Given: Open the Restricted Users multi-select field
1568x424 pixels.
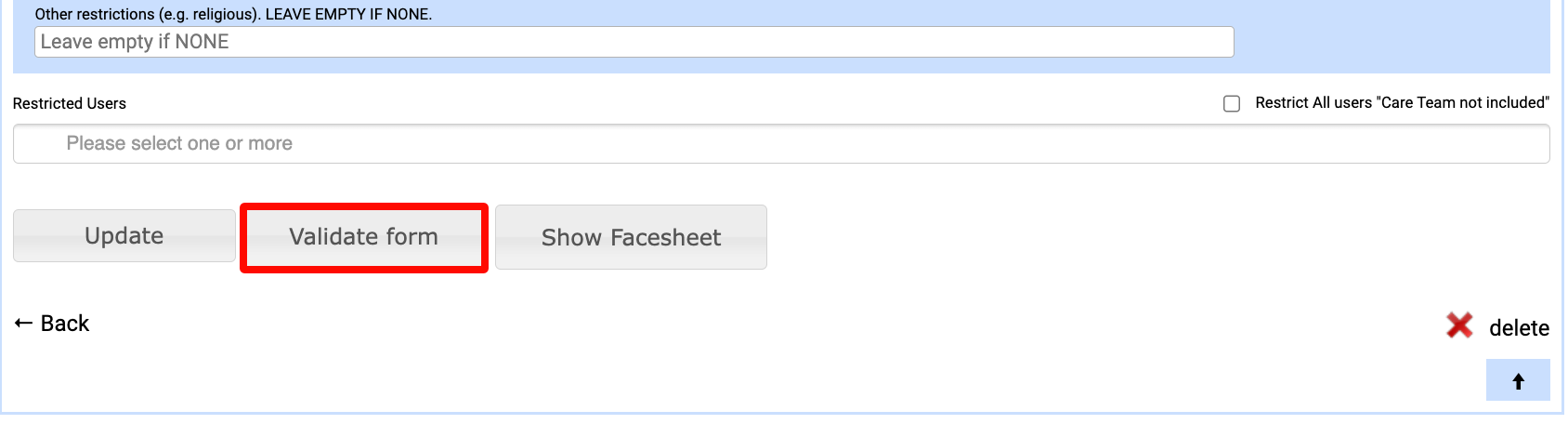Looking at the screenshot, I should 781,143.
